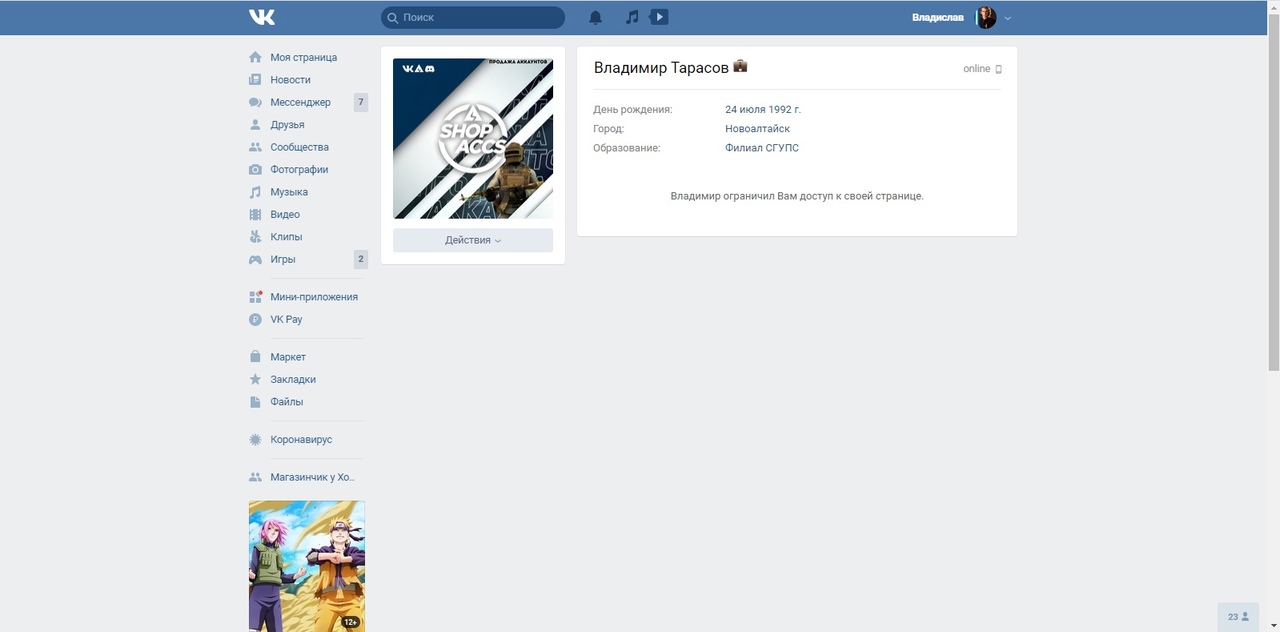The width and height of the screenshot is (1280, 632).
Task: Open Закладки from the sidebar
Action: pos(293,379)
